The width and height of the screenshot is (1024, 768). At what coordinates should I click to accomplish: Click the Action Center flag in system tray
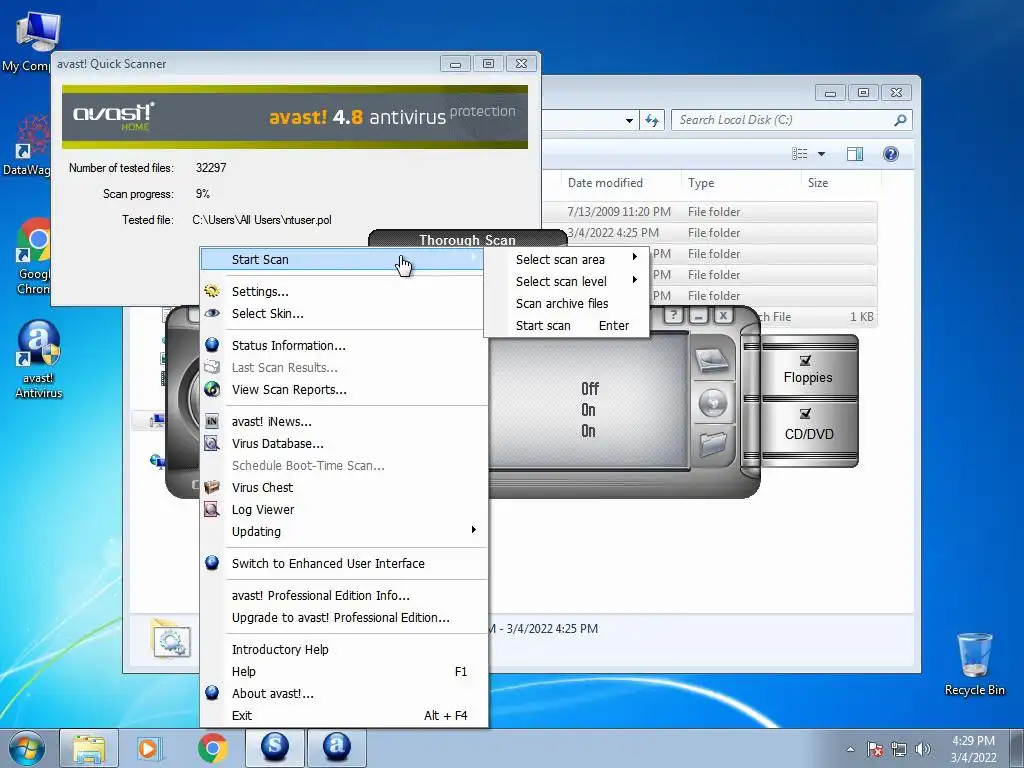875,749
